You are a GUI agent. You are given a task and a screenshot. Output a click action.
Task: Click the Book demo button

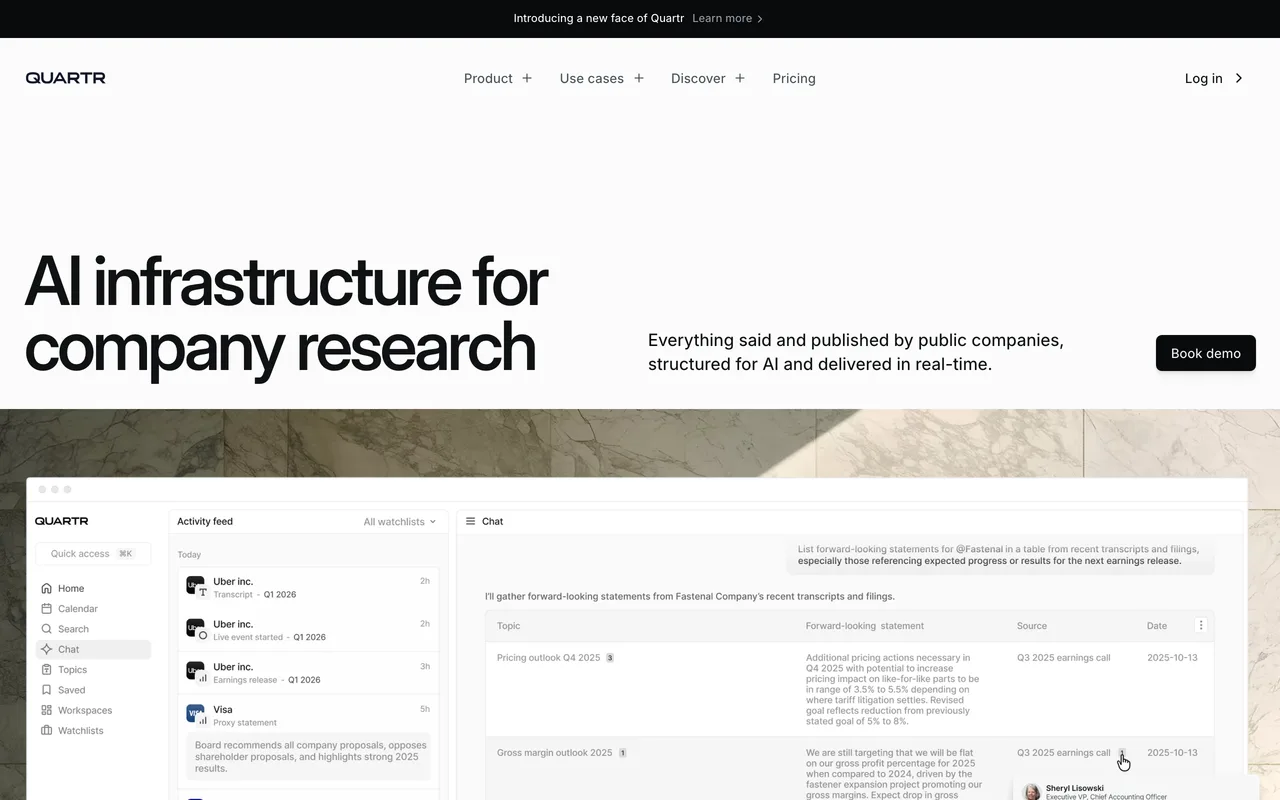point(1205,353)
